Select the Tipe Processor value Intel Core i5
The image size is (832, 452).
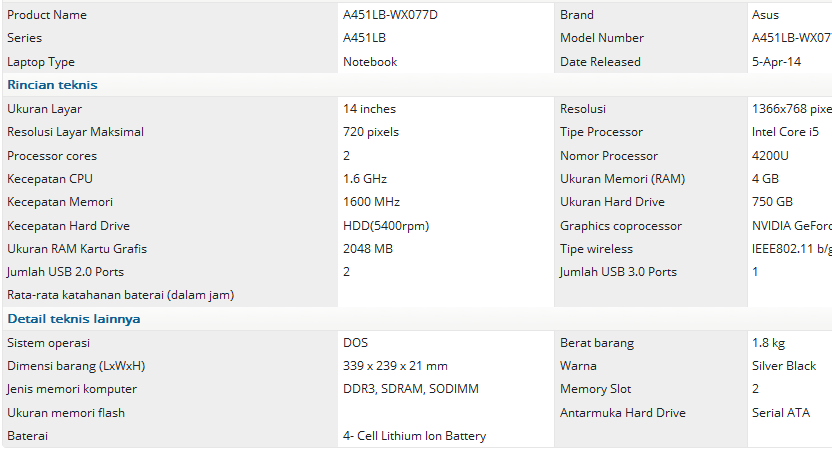coord(785,132)
